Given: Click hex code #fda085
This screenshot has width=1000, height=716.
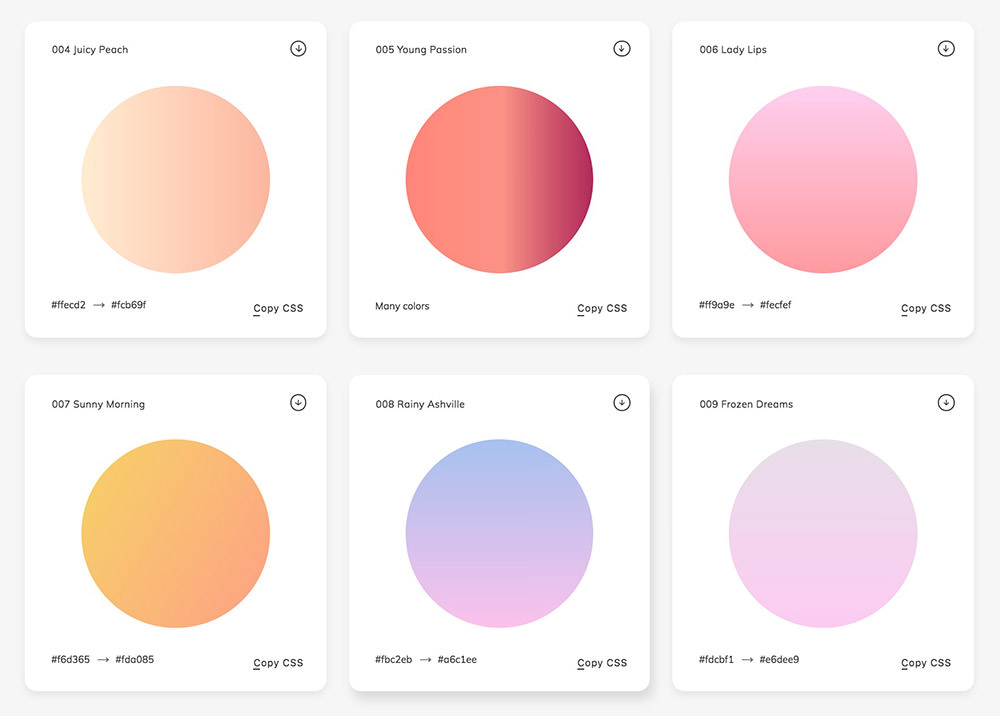Looking at the screenshot, I should point(135,659).
